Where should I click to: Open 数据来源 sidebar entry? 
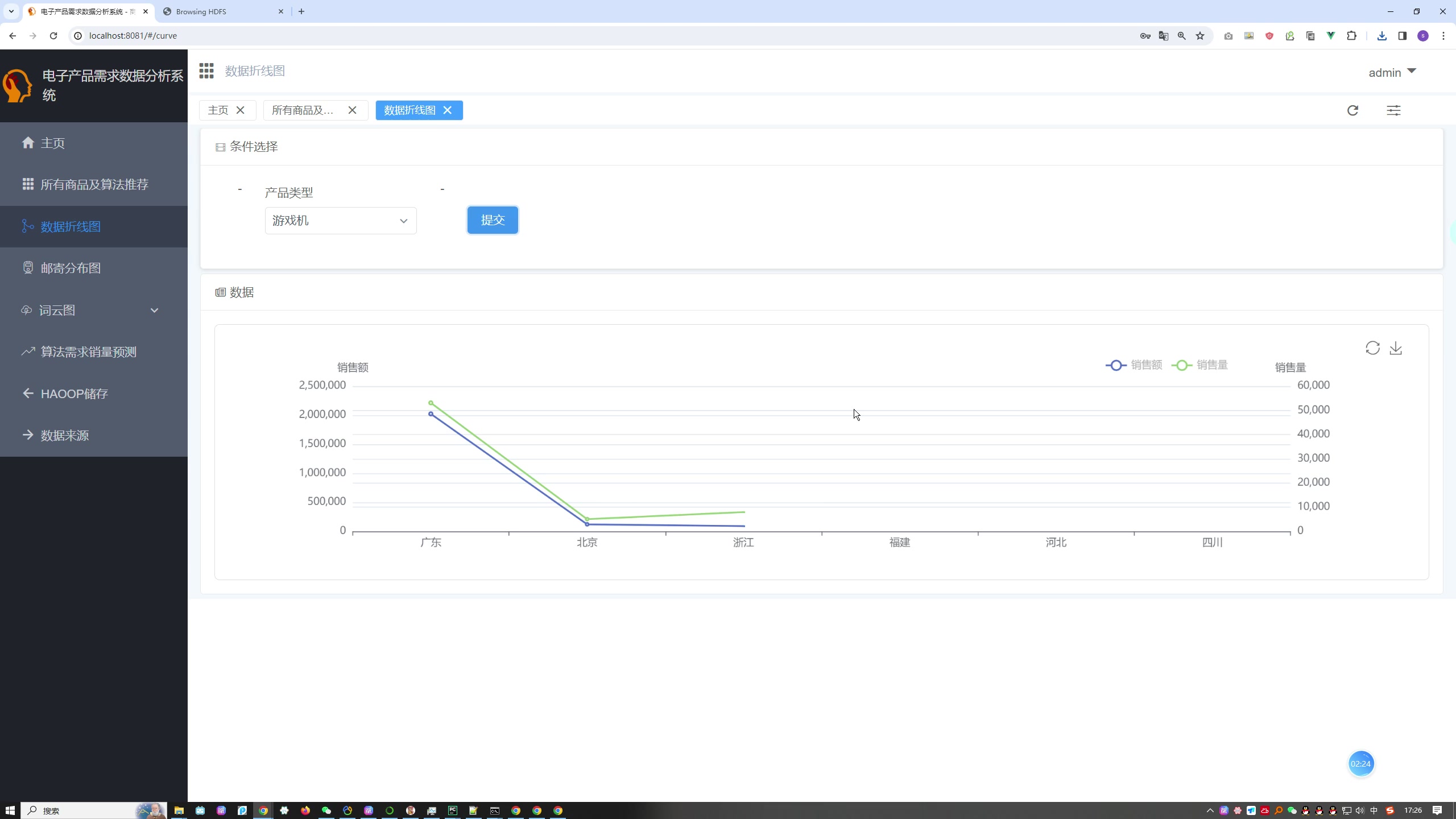coord(94,435)
